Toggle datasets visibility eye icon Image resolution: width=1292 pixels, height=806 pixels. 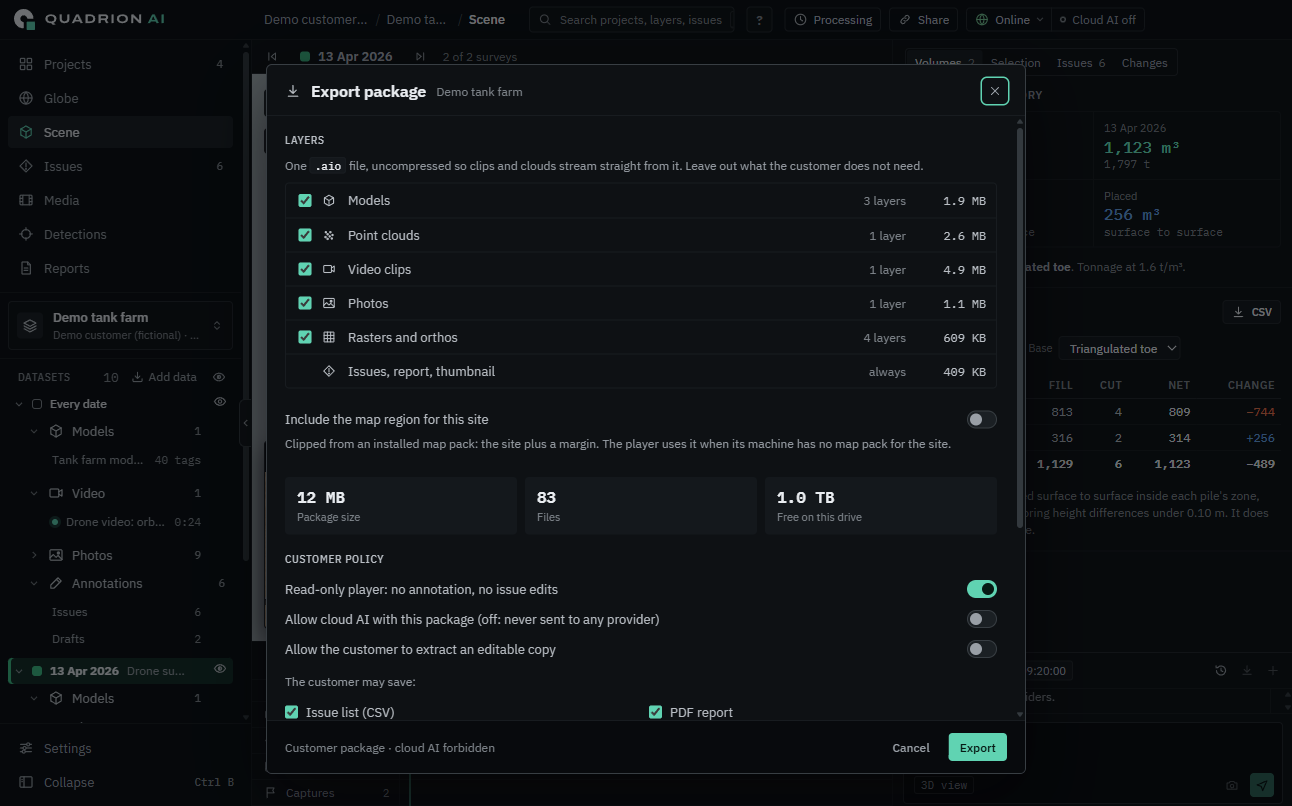[220, 377]
